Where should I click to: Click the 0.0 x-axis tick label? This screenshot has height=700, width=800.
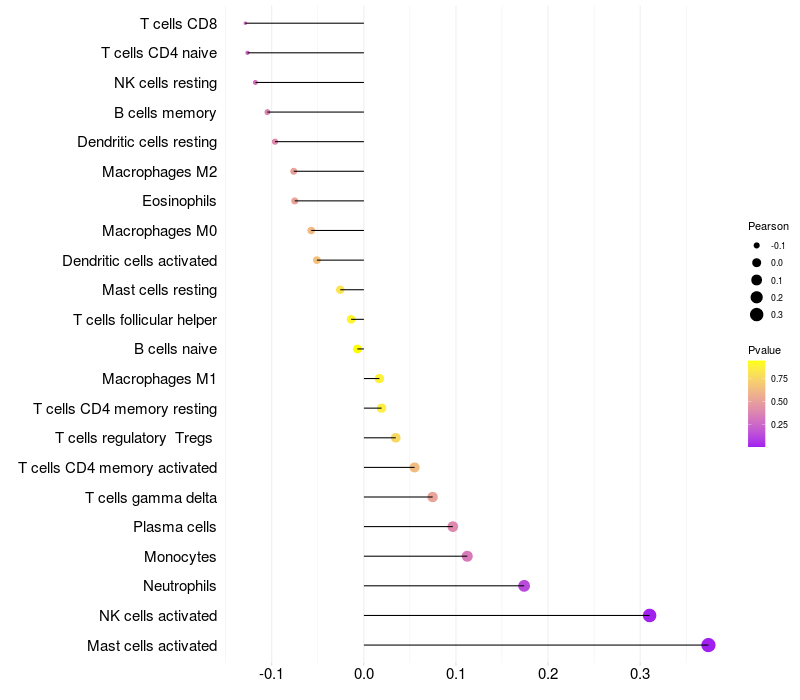click(364, 674)
